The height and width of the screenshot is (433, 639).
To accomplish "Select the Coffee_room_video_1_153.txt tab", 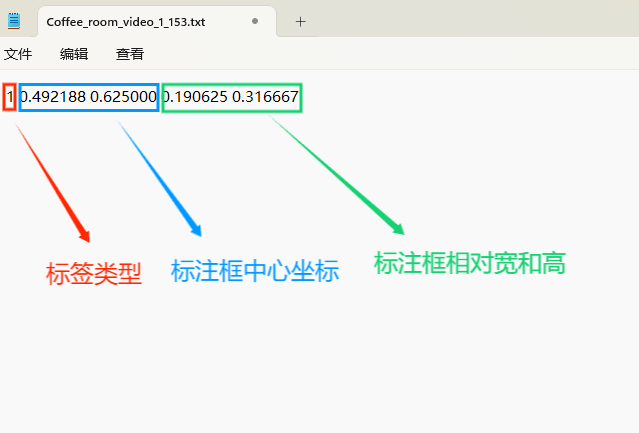I will pos(157,22).
